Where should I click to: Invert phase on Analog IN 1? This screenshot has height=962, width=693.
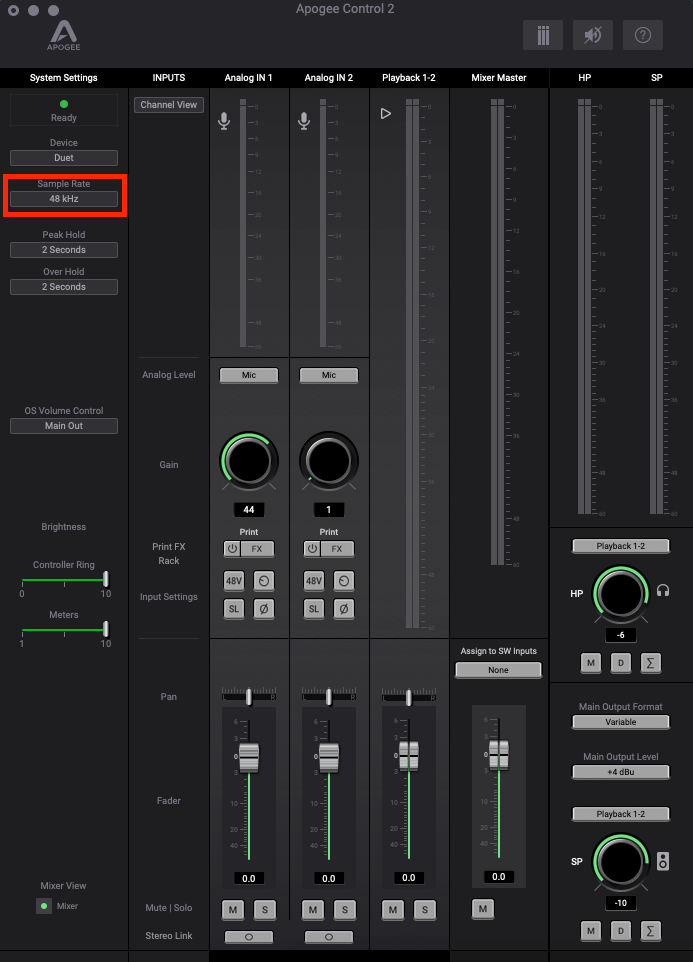point(264,609)
